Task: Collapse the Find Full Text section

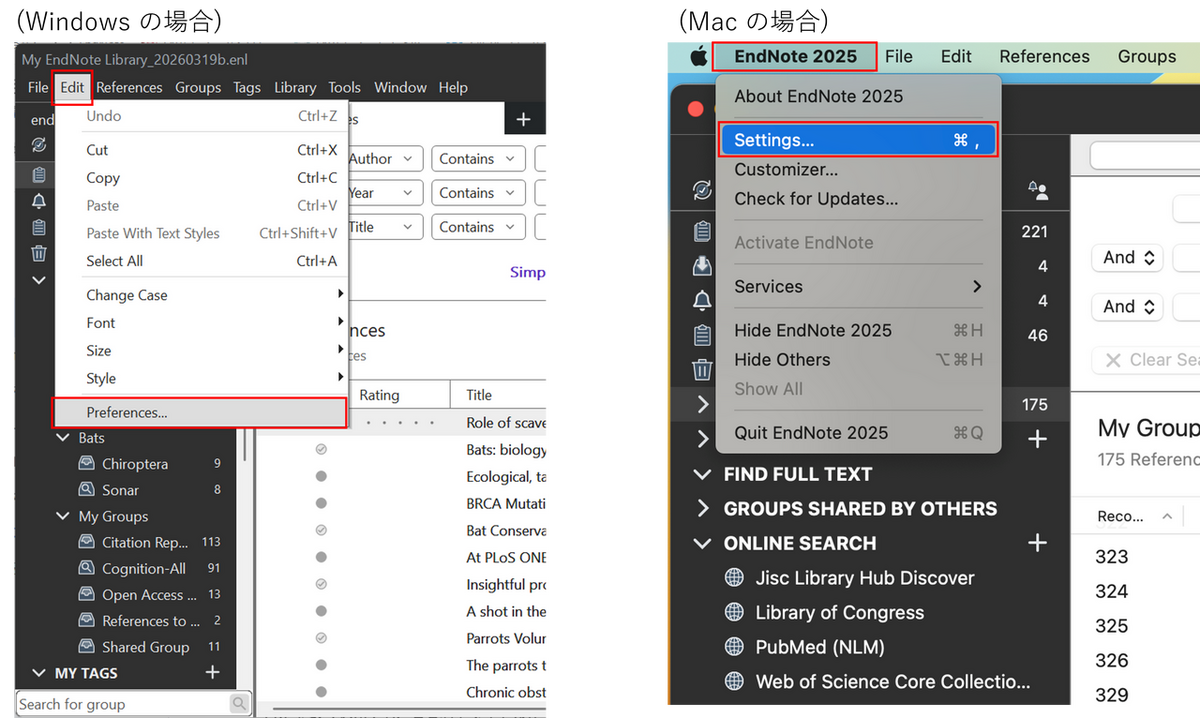Action: 702,474
